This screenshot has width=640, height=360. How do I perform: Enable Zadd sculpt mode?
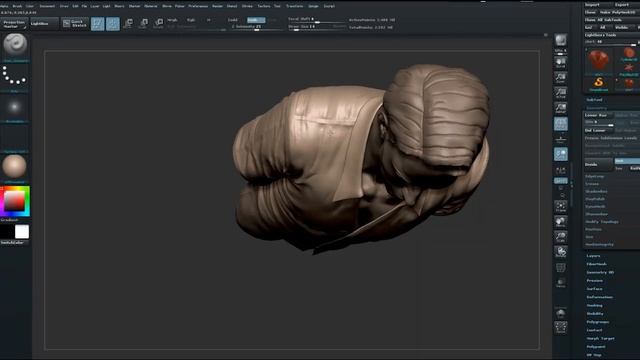(x=233, y=20)
